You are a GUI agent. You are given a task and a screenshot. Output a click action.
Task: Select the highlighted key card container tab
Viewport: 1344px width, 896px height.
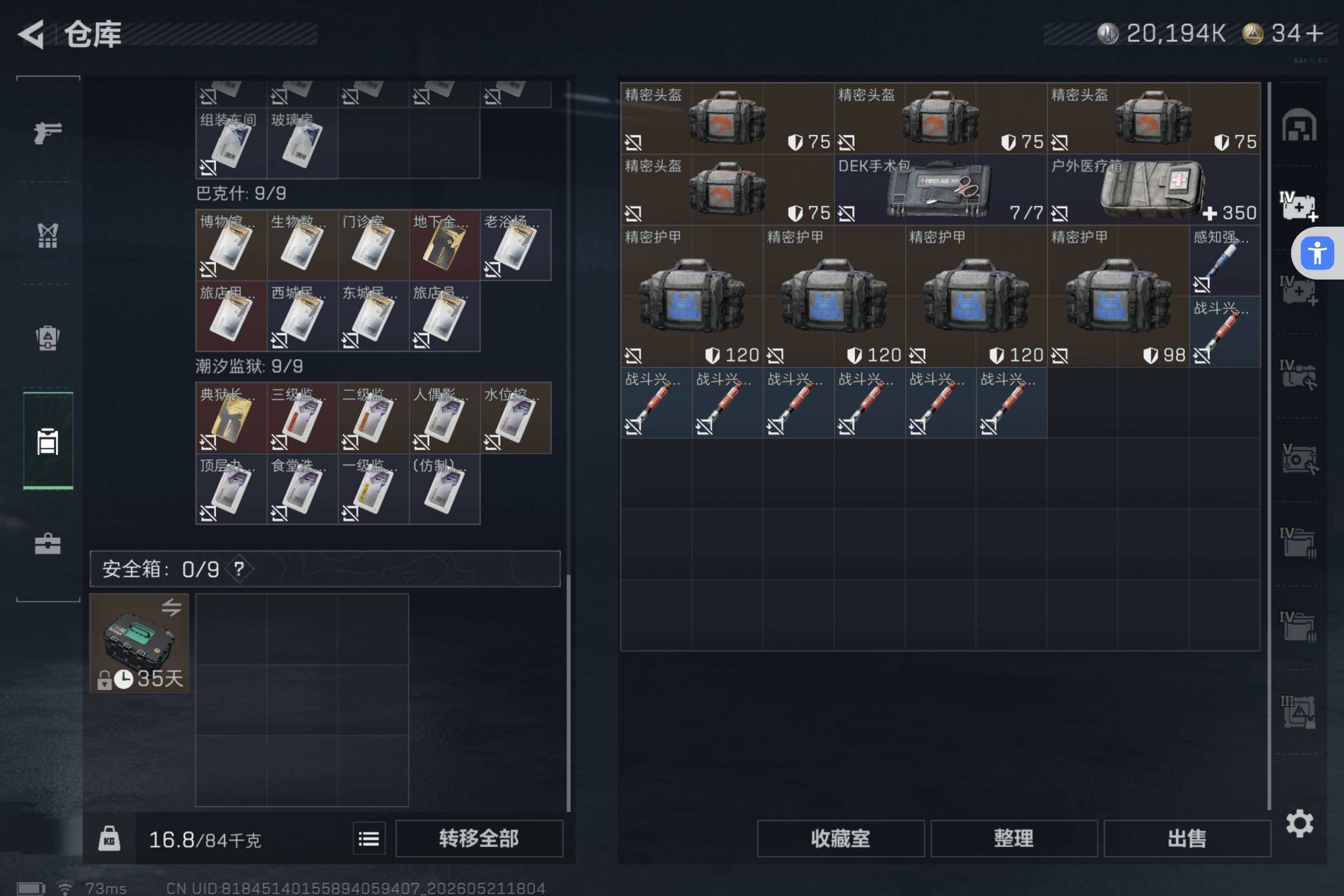48,441
